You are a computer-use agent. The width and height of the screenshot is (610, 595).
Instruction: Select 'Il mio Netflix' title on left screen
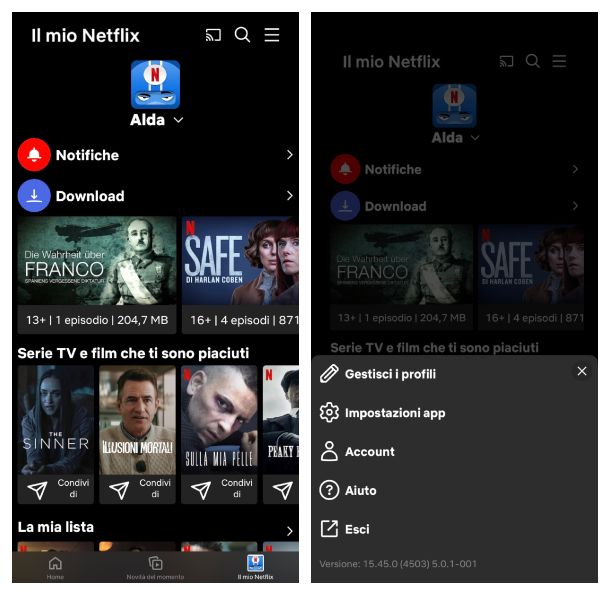tap(85, 35)
